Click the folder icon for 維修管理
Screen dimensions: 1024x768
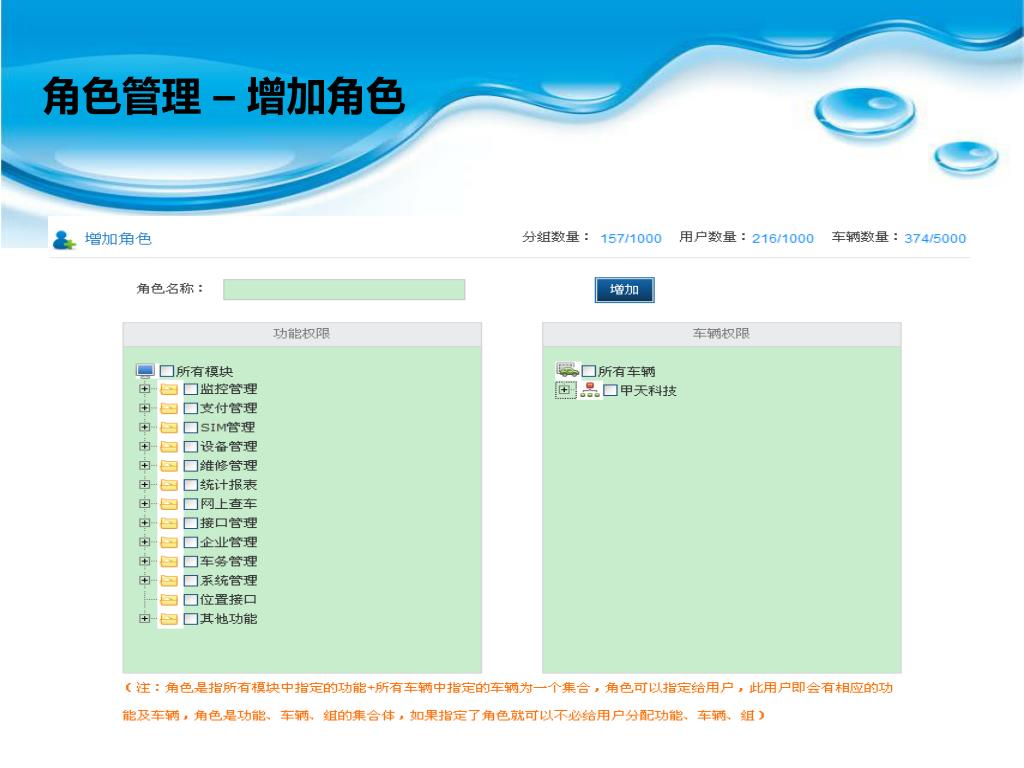click(169, 466)
